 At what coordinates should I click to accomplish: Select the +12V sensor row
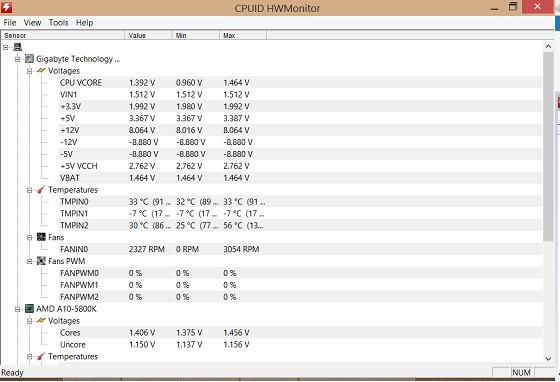coord(300,130)
